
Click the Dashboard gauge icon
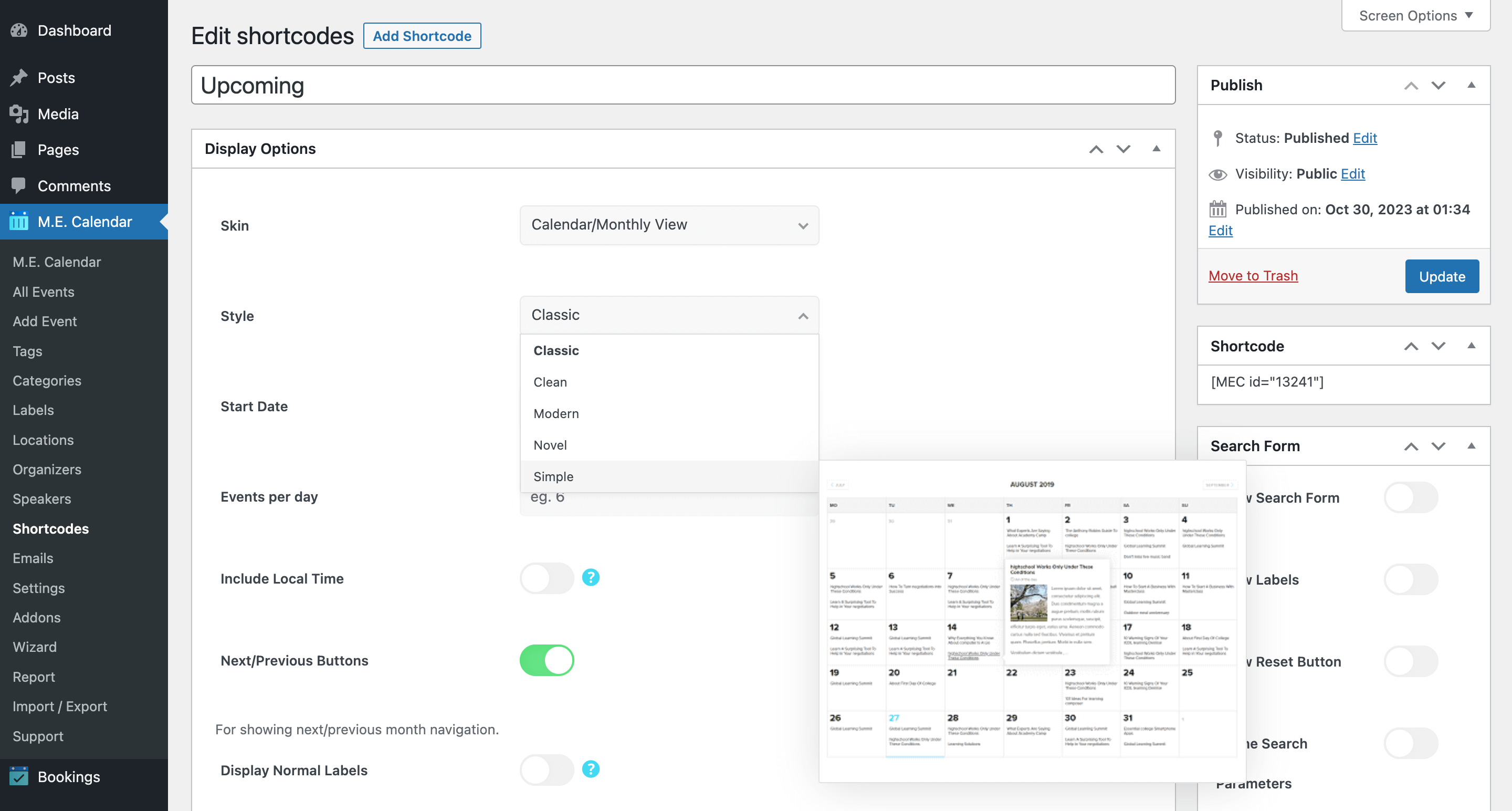coord(19,30)
